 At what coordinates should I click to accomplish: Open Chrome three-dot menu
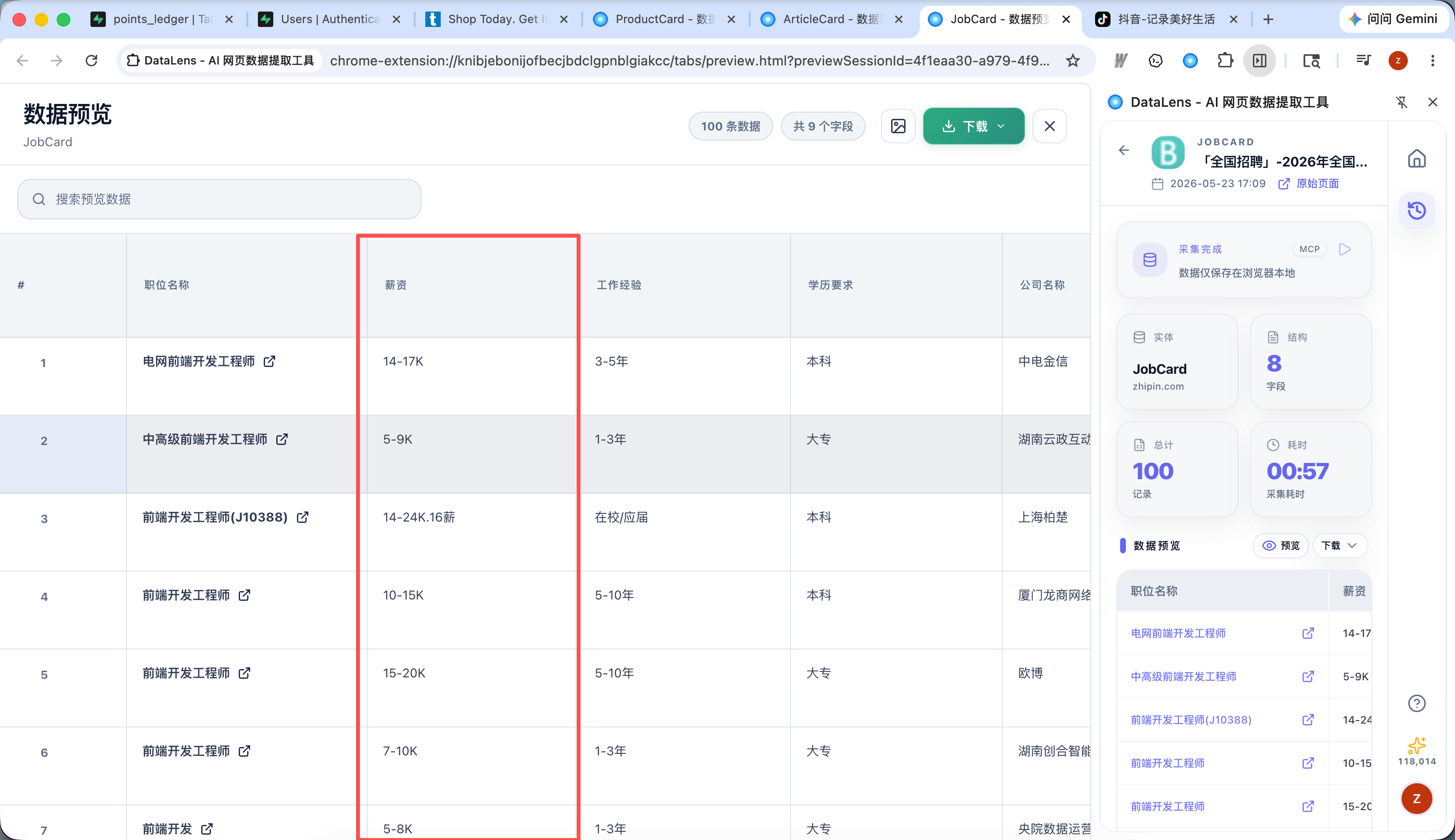pos(1432,61)
